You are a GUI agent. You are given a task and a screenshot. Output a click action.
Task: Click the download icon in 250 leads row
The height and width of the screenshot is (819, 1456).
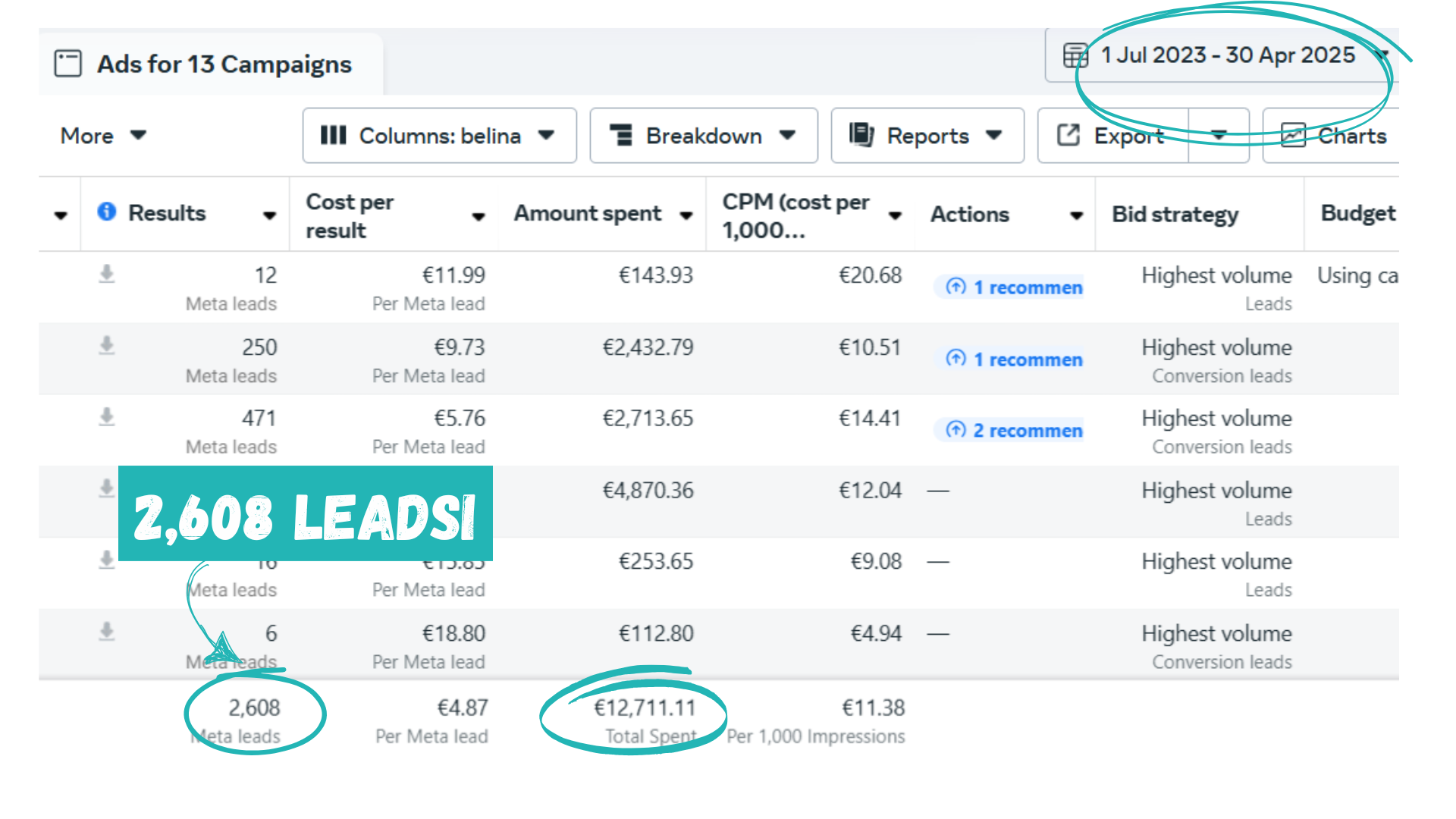(107, 346)
